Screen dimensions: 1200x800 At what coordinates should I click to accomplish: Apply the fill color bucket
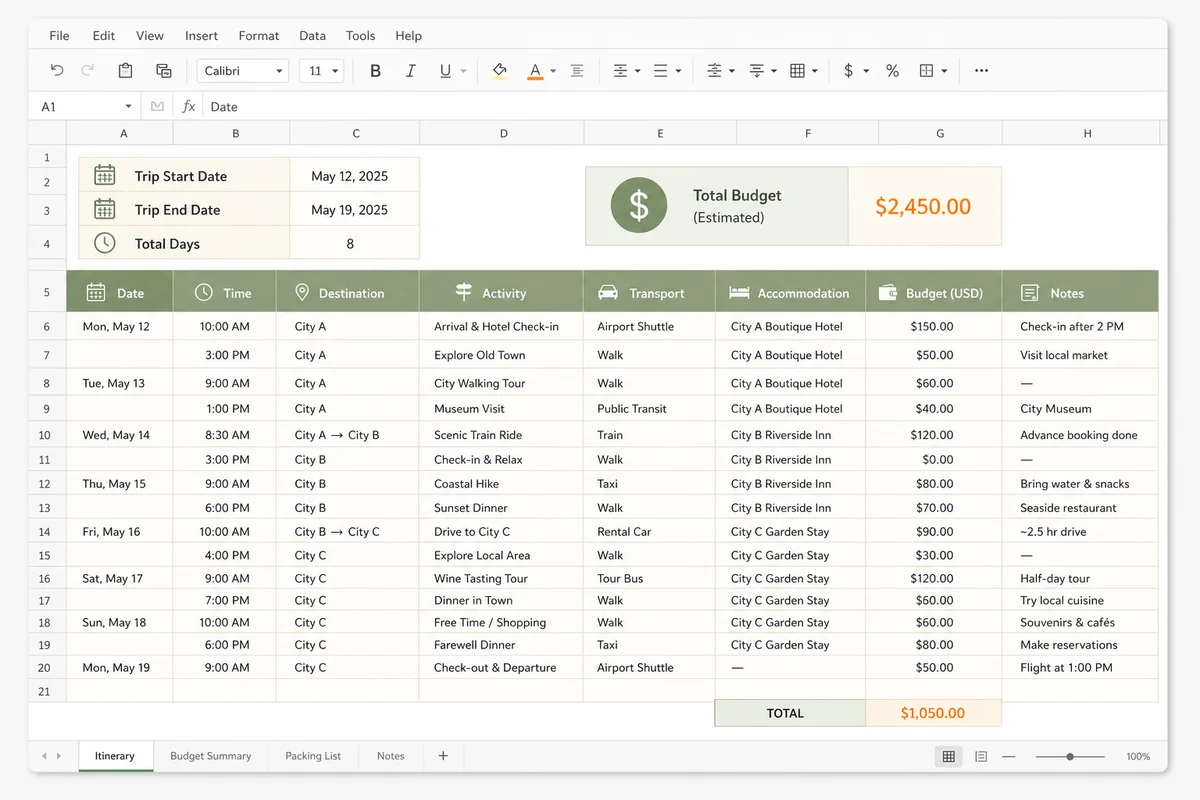point(500,71)
